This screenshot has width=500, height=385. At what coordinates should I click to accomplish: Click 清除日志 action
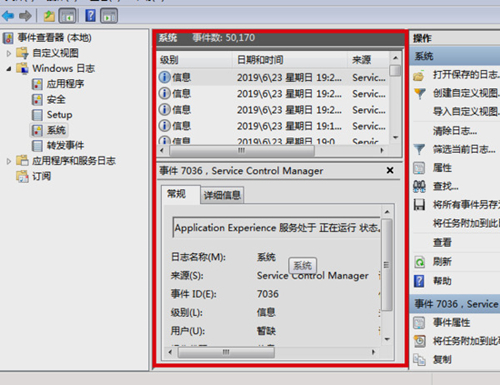click(455, 131)
